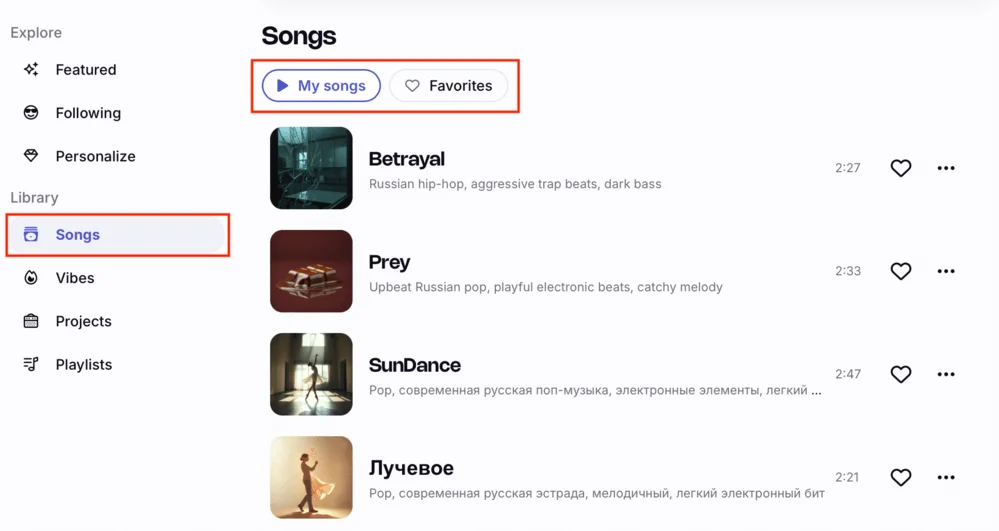The height and width of the screenshot is (531, 999).
Task: Expand more options for SunDance
Action: point(946,374)
